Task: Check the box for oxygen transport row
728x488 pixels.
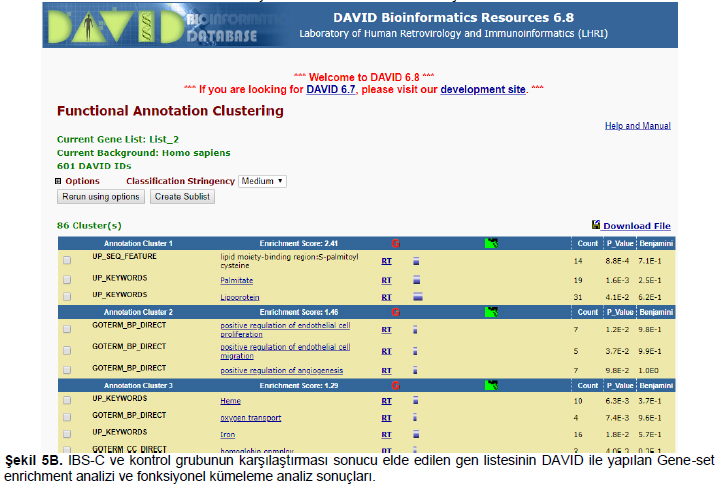Action: [67, 417]
